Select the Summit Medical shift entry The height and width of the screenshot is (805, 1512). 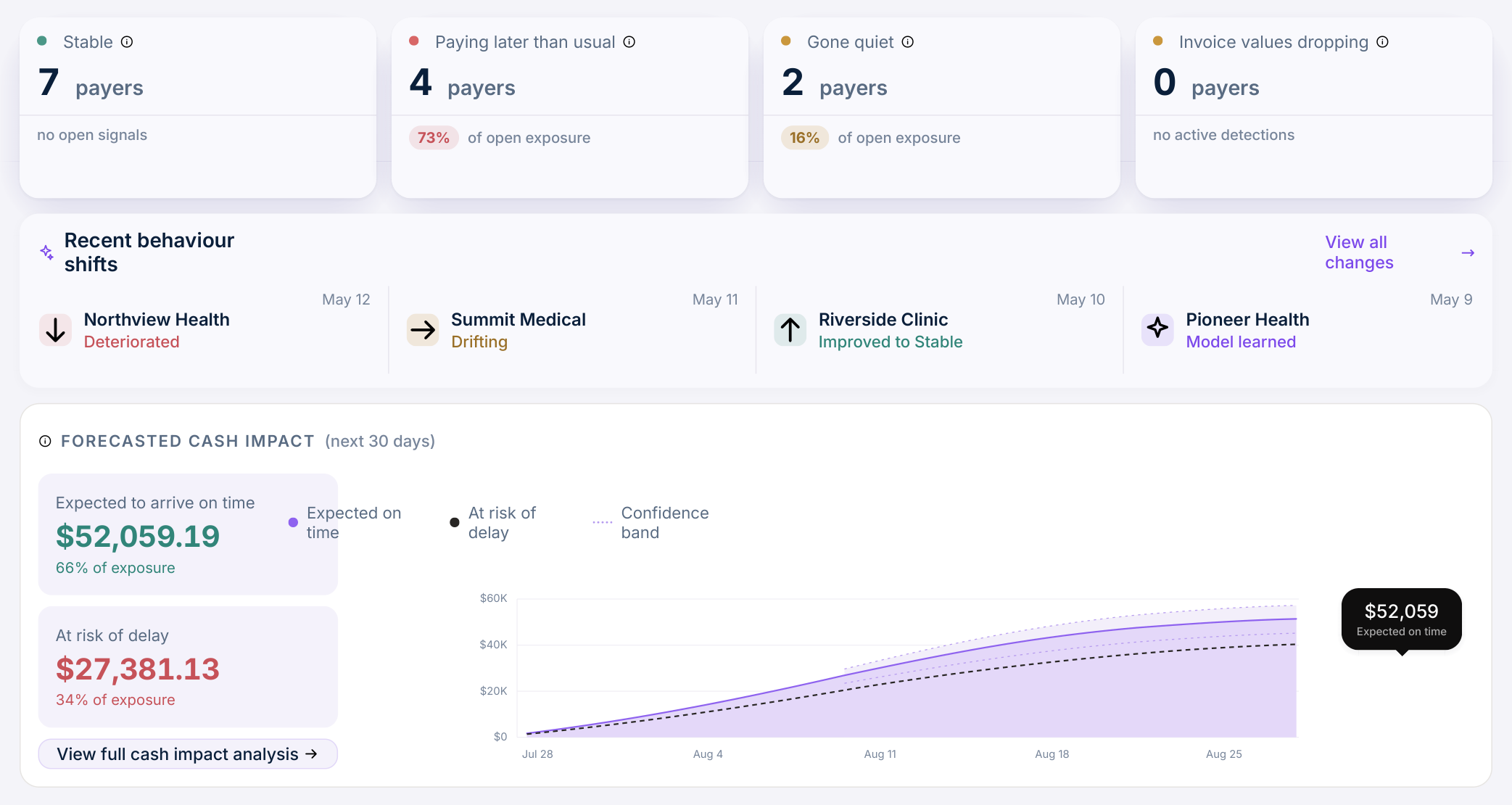572,330
